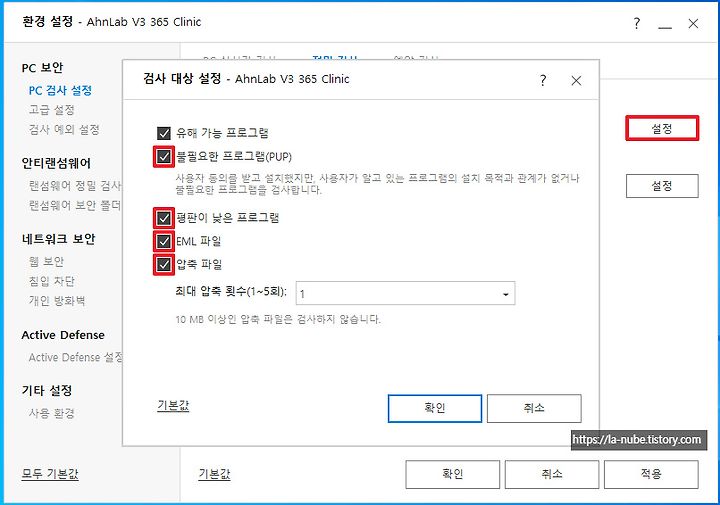
Task: Click 확인 in 환경 설정 window
Action: pos(453,474)
